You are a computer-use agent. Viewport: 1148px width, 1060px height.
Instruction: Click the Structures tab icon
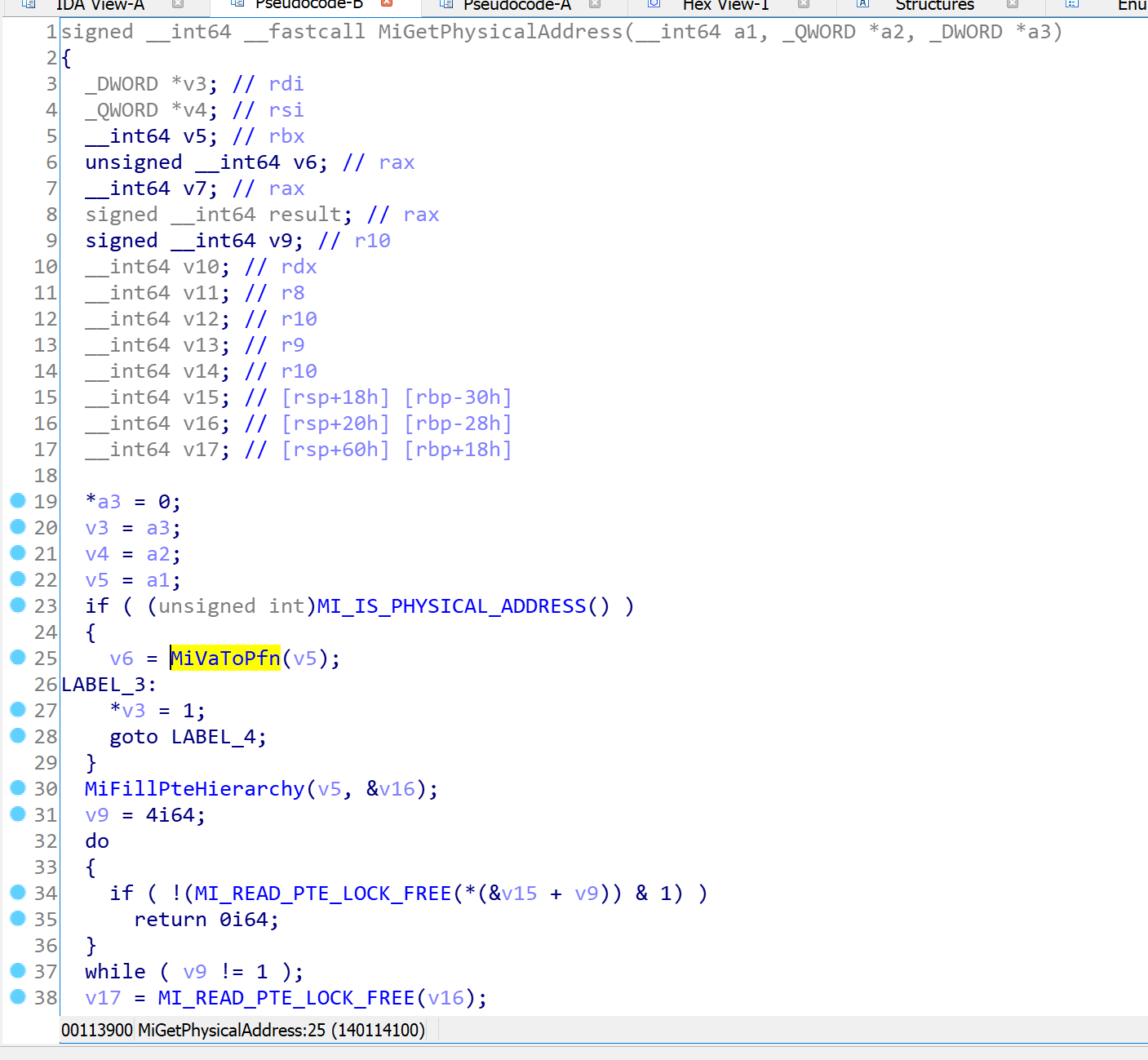[862, 4]
